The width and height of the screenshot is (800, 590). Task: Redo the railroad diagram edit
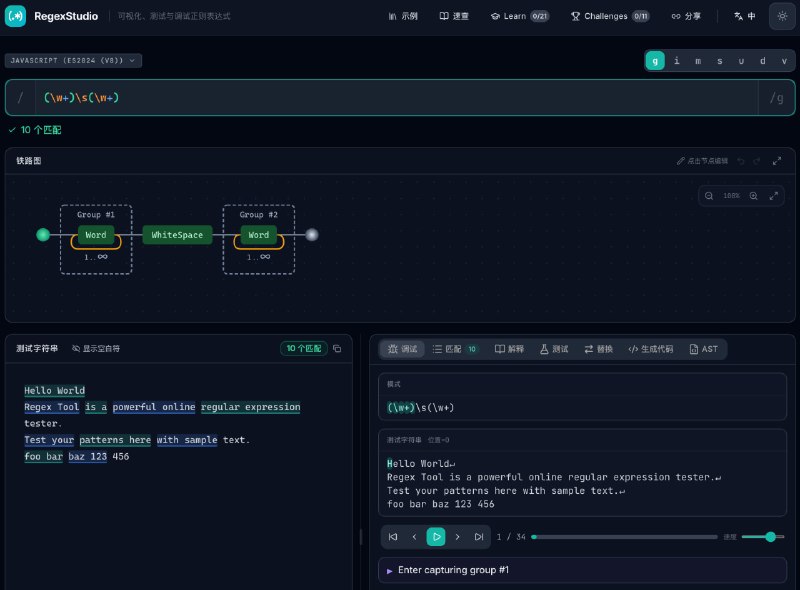[x=757, y=161]
